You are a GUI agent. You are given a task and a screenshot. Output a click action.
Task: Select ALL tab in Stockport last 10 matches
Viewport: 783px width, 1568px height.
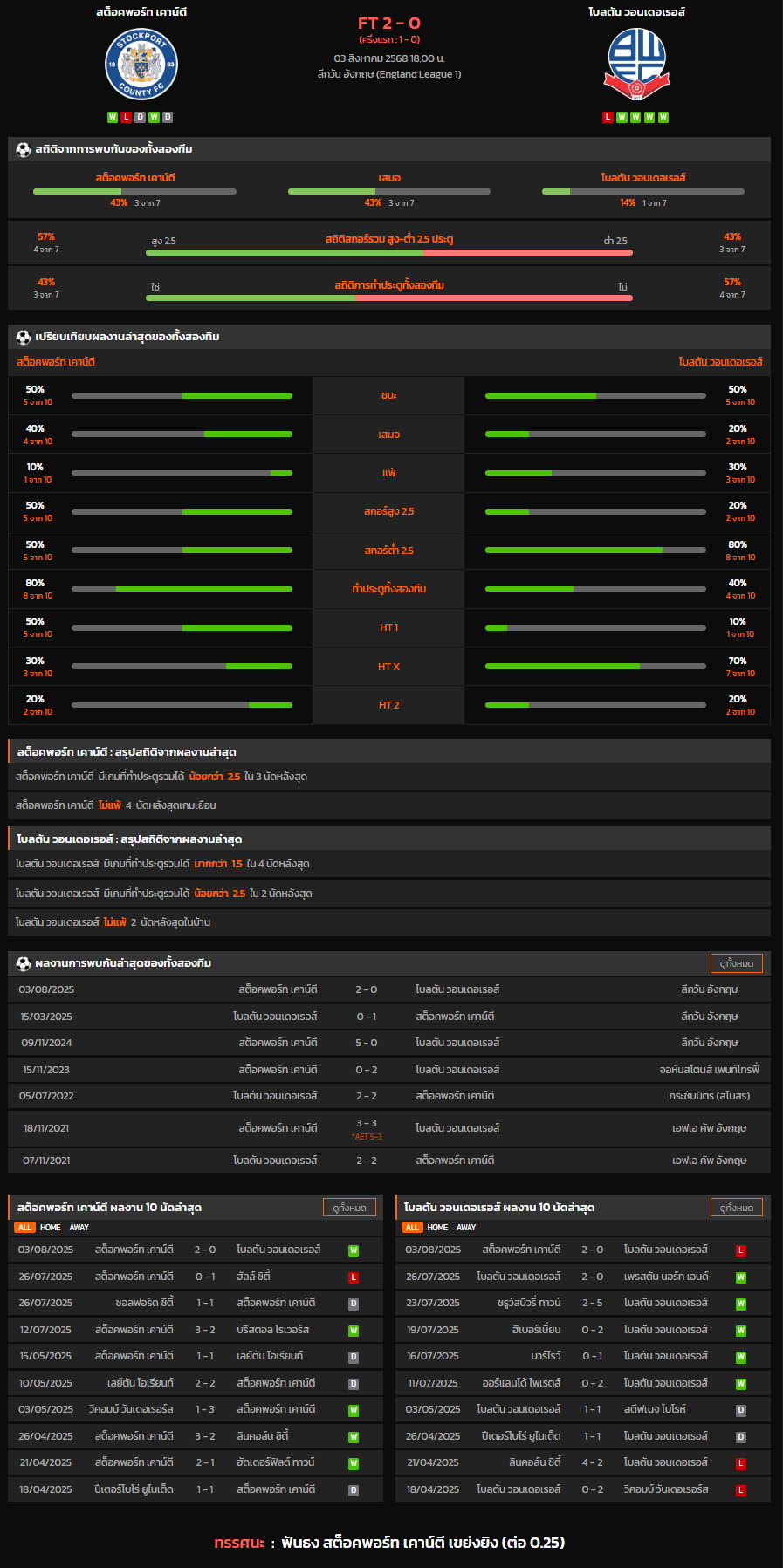tap(24, 1228)
